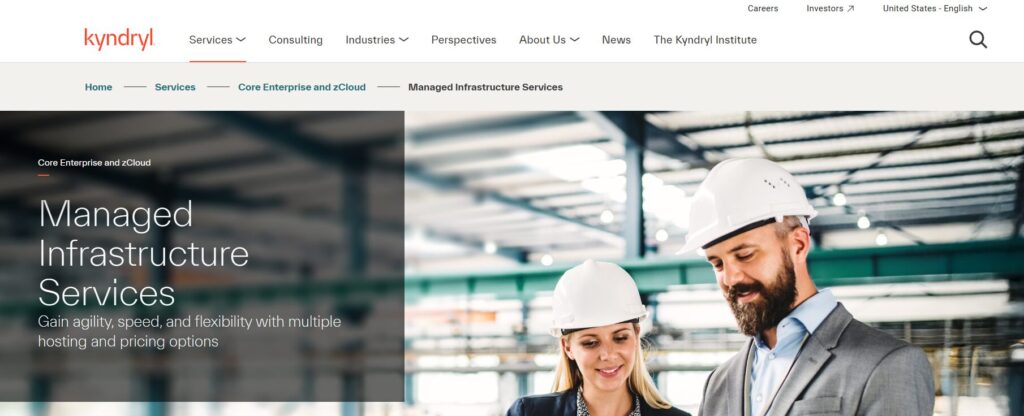Go to Home breadcrumb
The width and height of the screenshot is (1024, 416).
tap(99, 87)
